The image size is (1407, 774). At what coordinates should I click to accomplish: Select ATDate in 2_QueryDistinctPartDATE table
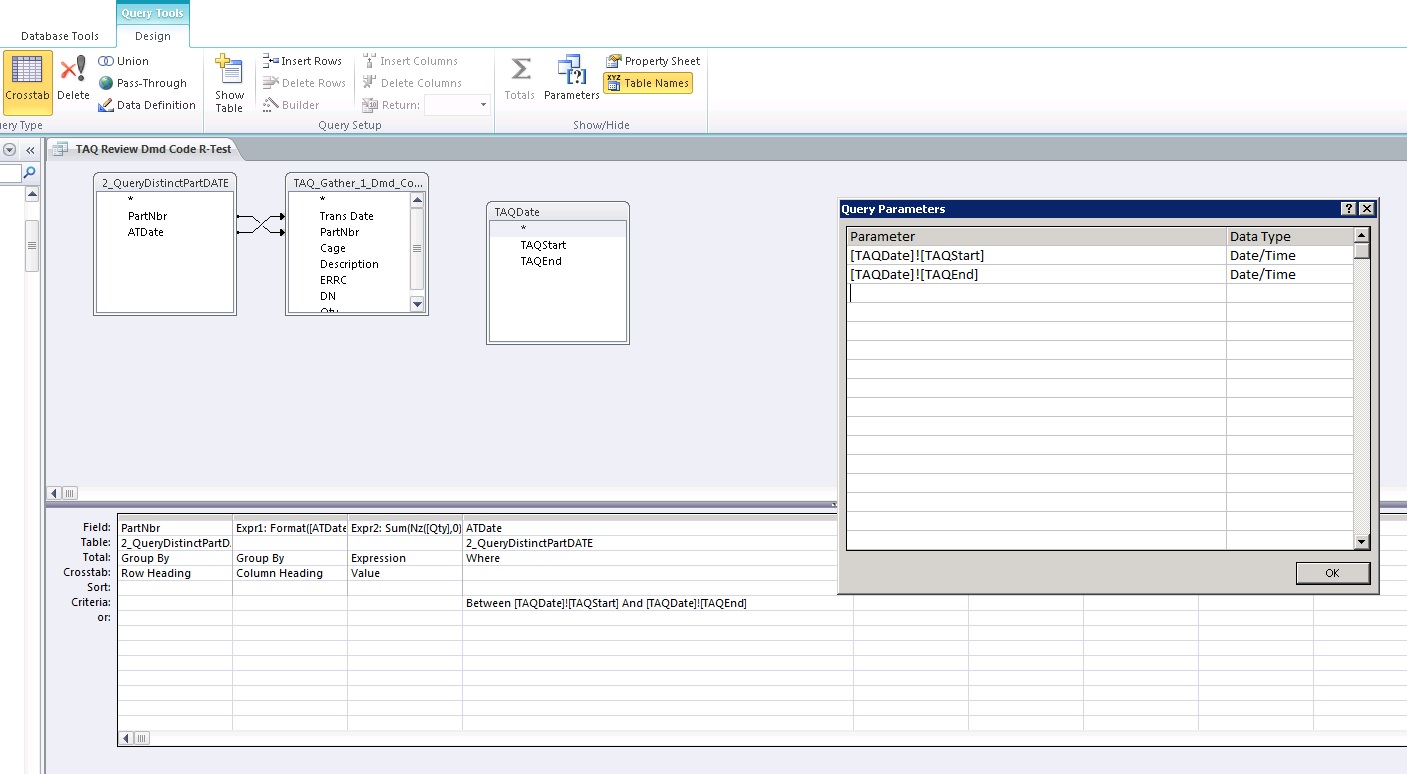click(145, 232)
